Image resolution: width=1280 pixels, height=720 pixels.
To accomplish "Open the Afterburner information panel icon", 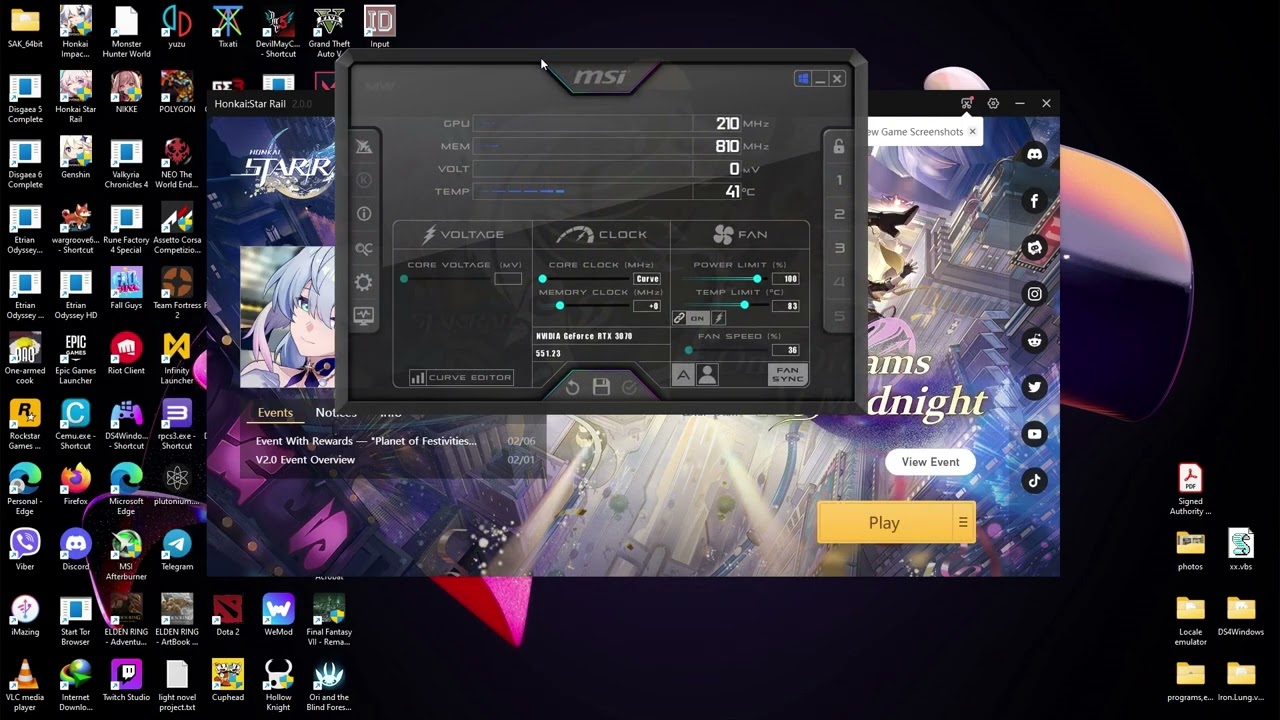I will point(363,214).
